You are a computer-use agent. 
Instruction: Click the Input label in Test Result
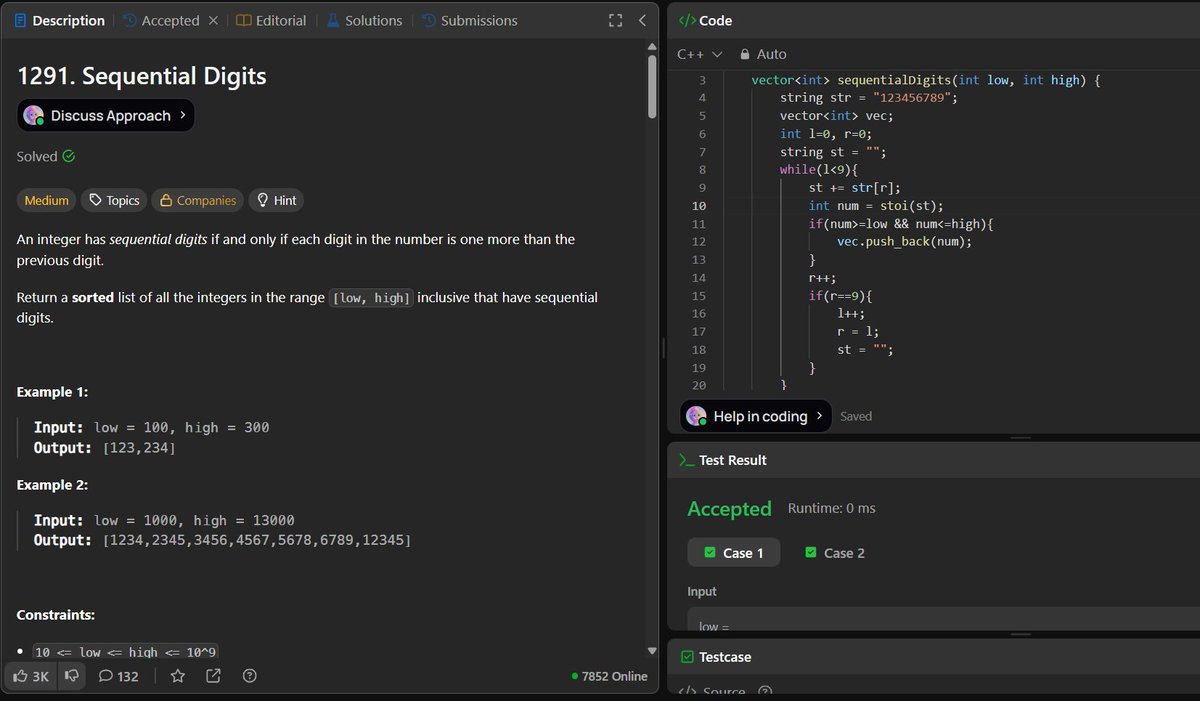[x=702, y=592]
